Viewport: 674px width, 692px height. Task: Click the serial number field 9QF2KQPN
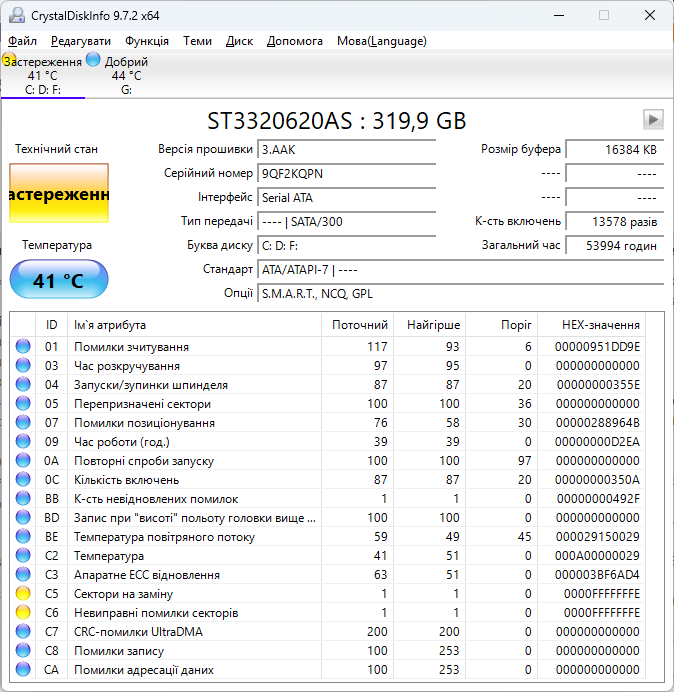coord(346,173)
